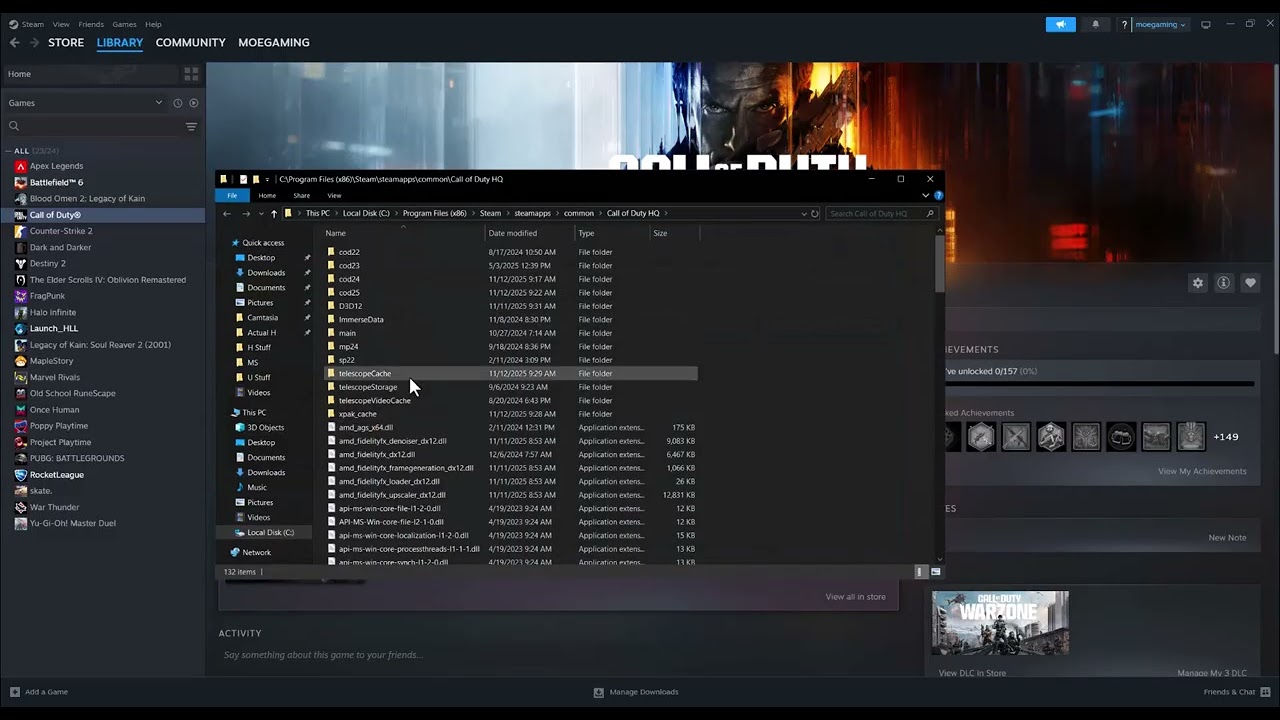Select Apex Legends in game list

[56, 166]
